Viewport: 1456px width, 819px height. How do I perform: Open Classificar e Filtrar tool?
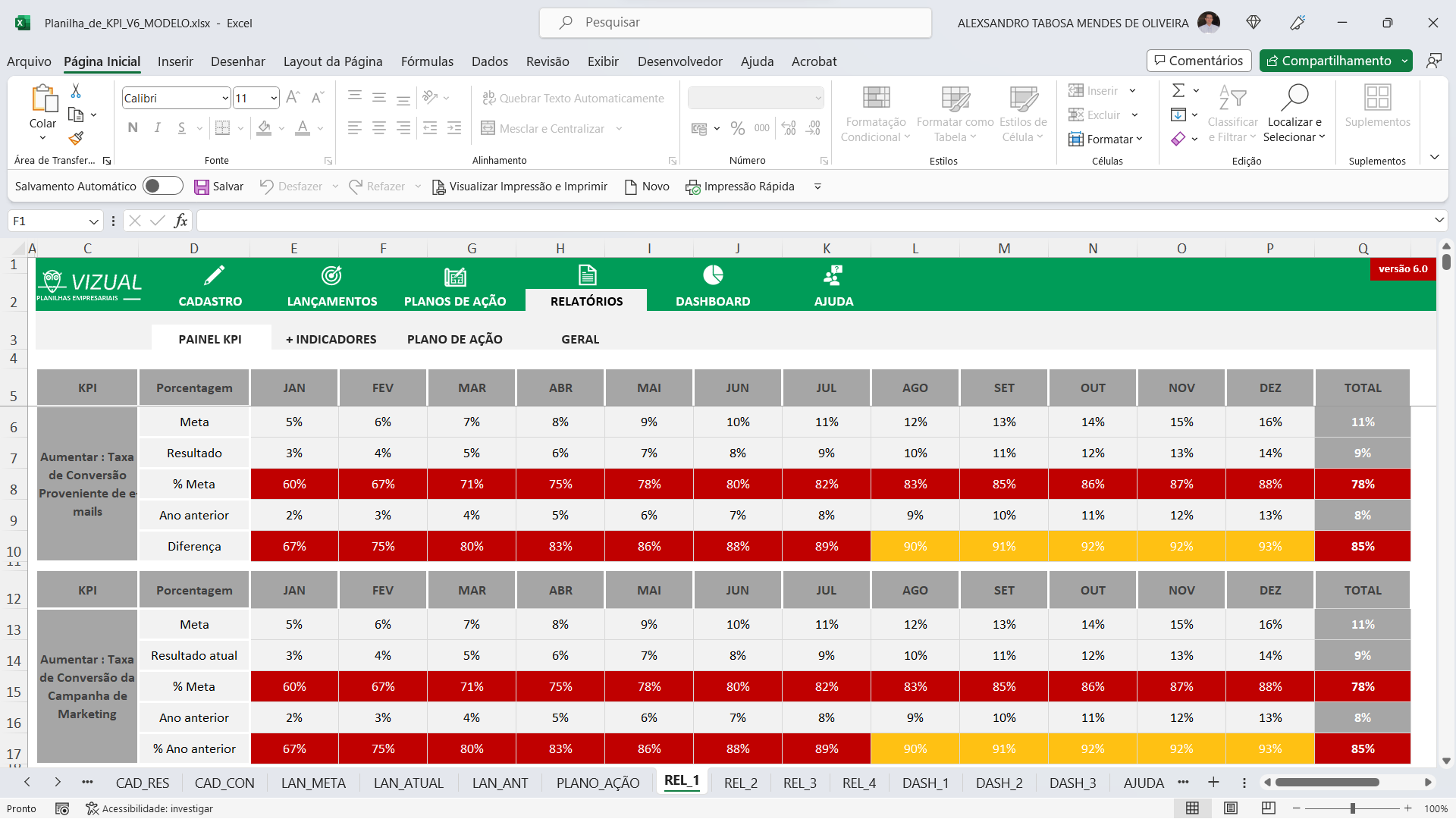point(1232,114)
